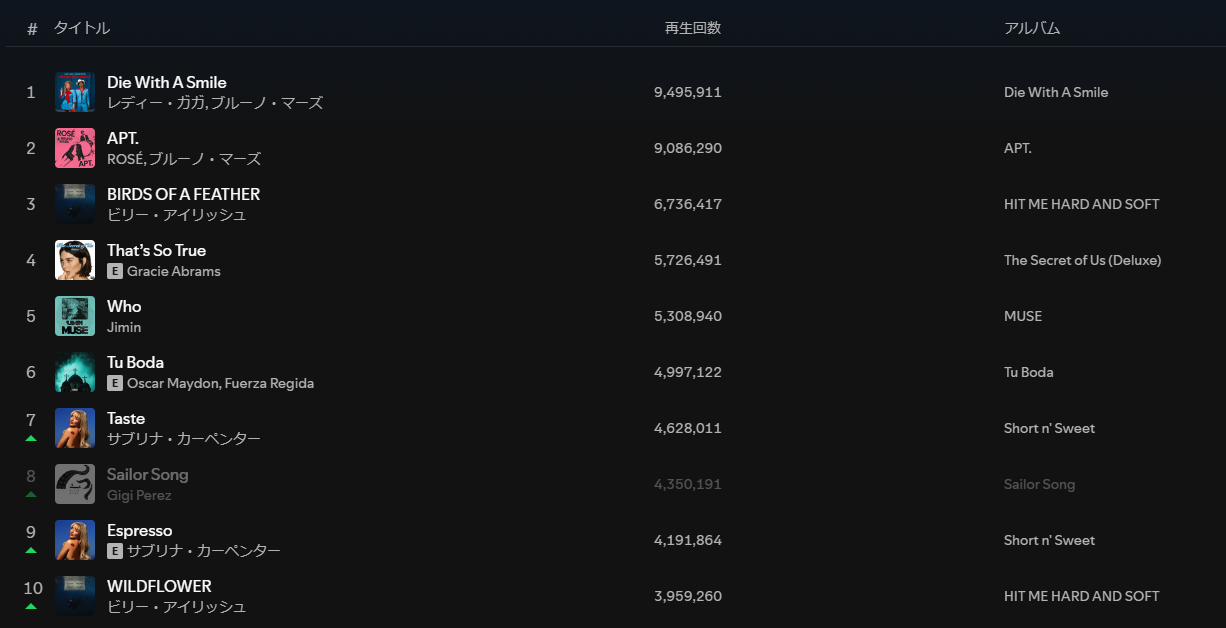This screenshot has width=1226, height=628.
Task: Click the explicit badge on That's So True
Action: point(115,271)
